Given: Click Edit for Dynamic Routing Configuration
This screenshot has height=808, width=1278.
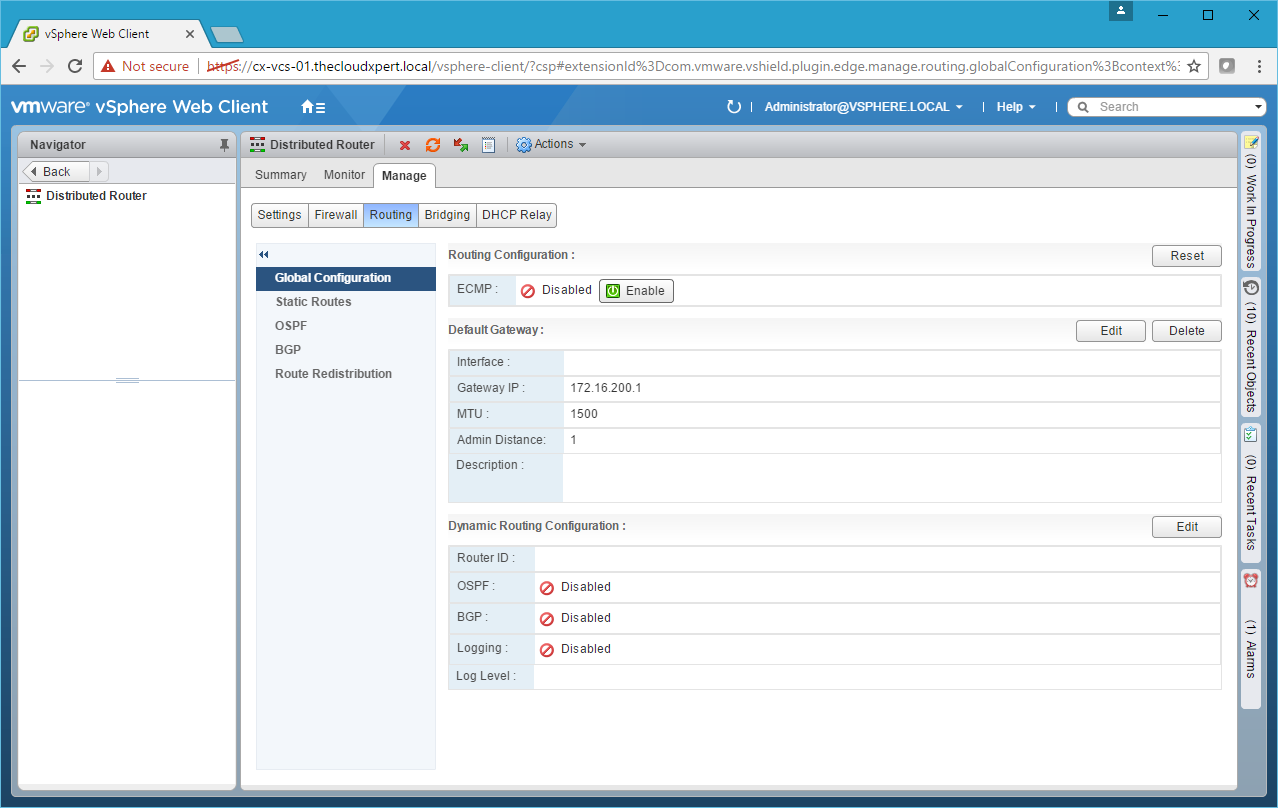Looking at the screenshot, I should pos(1186,527).
